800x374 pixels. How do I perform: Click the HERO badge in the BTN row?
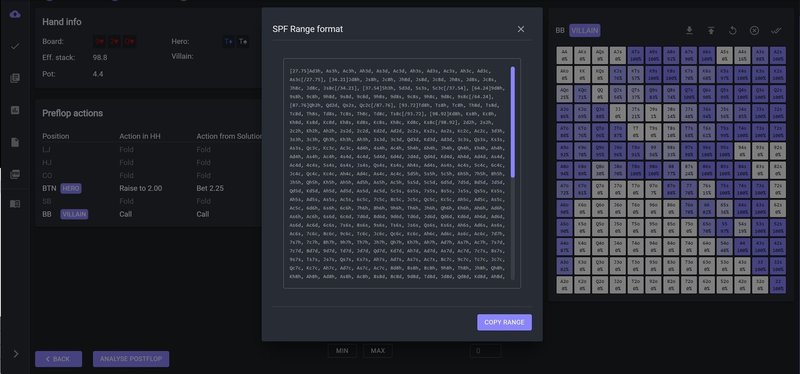point(71,188)
